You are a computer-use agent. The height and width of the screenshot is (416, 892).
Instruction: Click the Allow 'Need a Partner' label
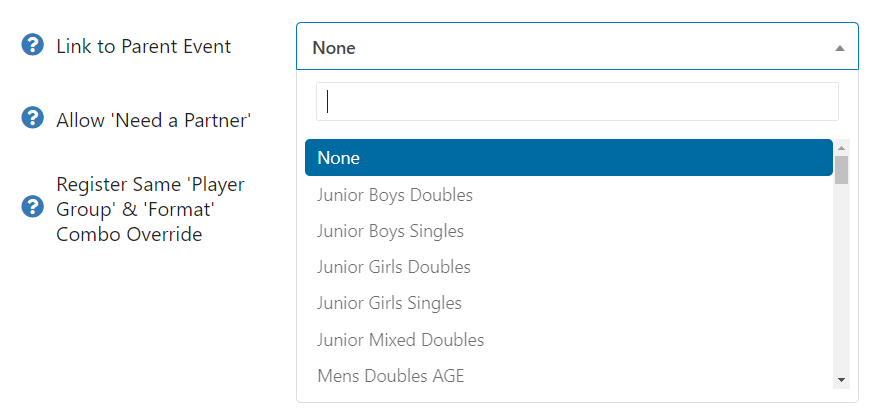pyautogui.click(x=153, y=120)
